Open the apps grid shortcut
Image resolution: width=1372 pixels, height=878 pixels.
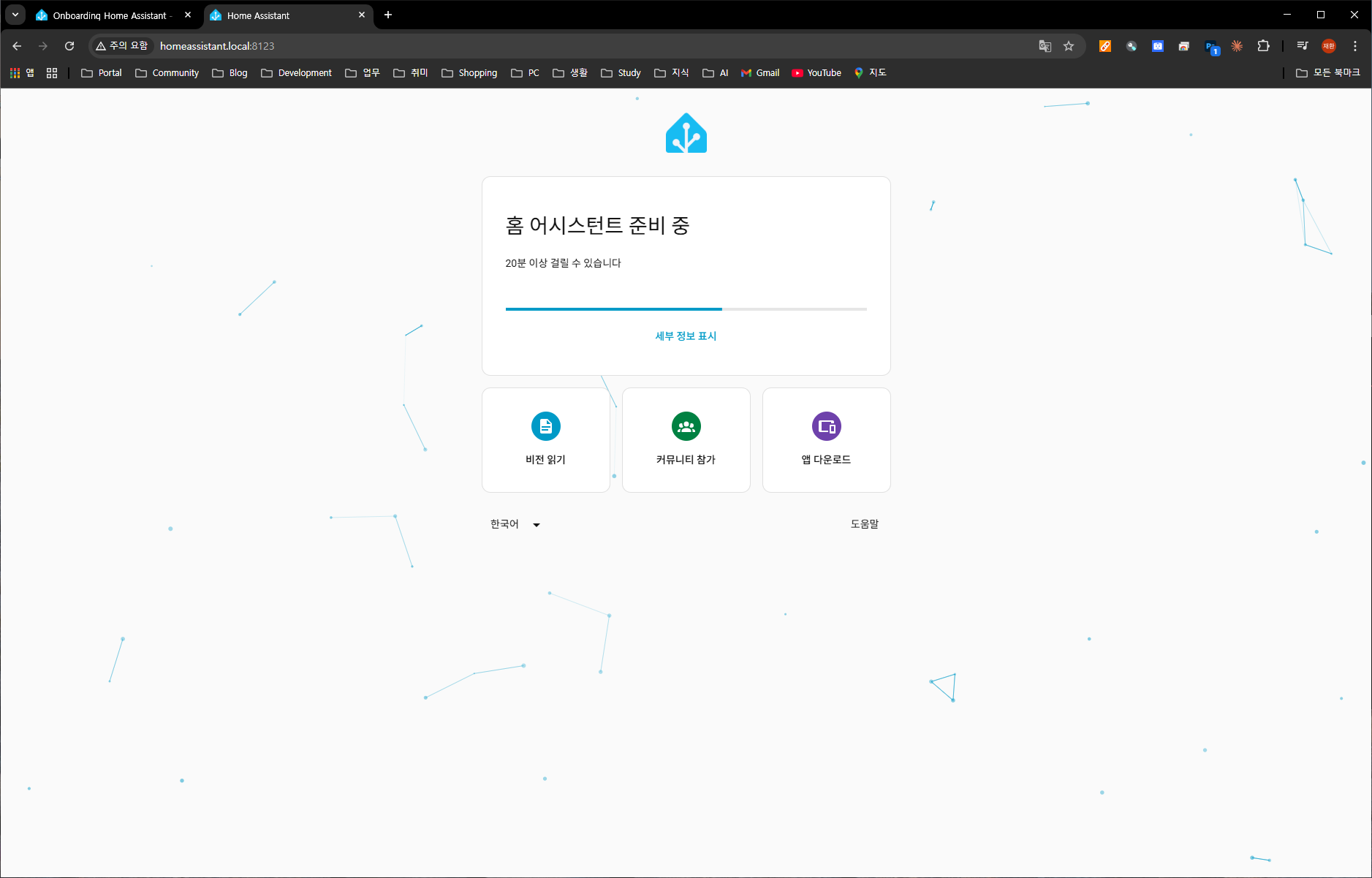tap(22, 73)
